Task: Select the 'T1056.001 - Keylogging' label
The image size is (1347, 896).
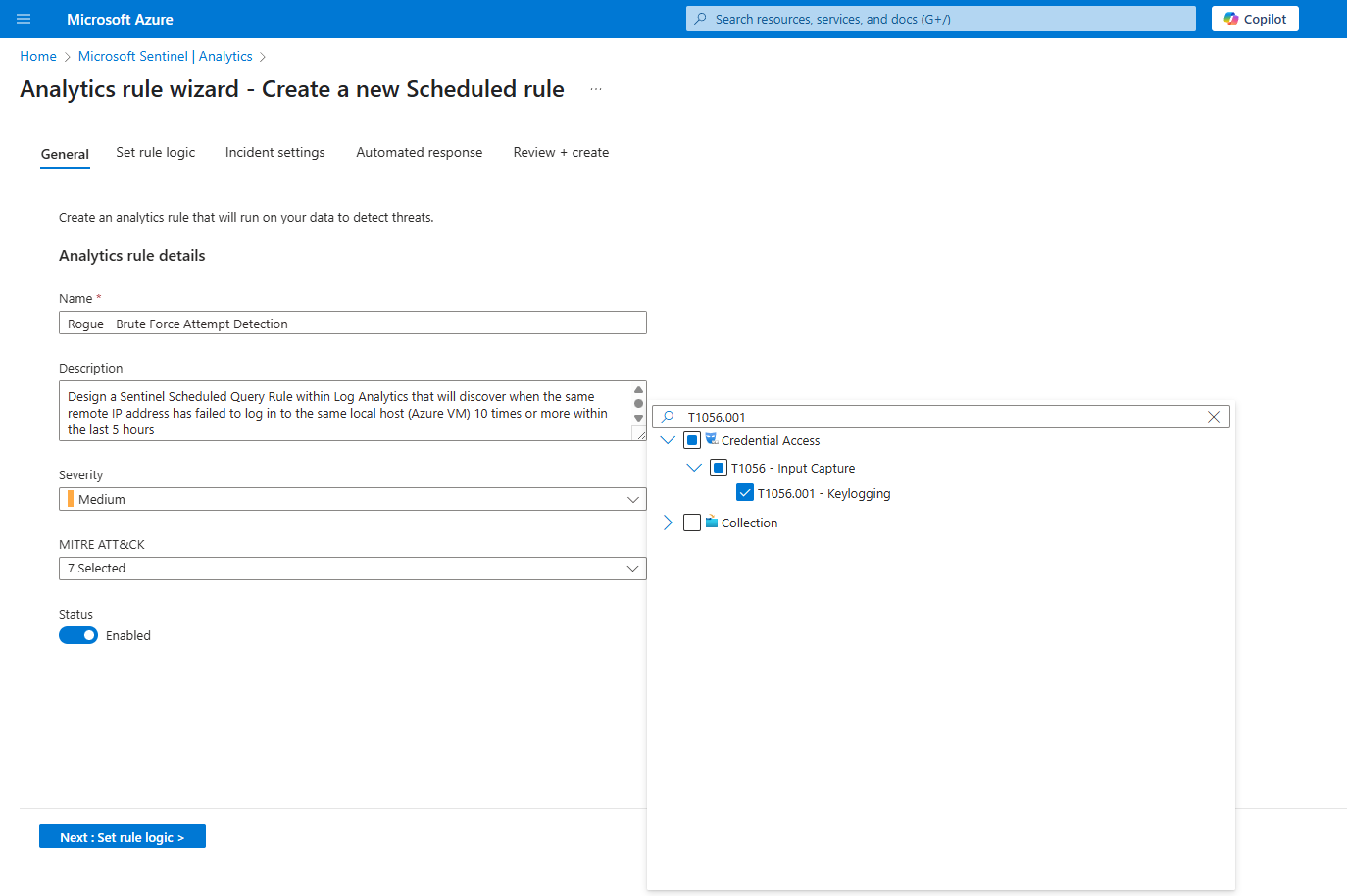Action: click(823, 493)
